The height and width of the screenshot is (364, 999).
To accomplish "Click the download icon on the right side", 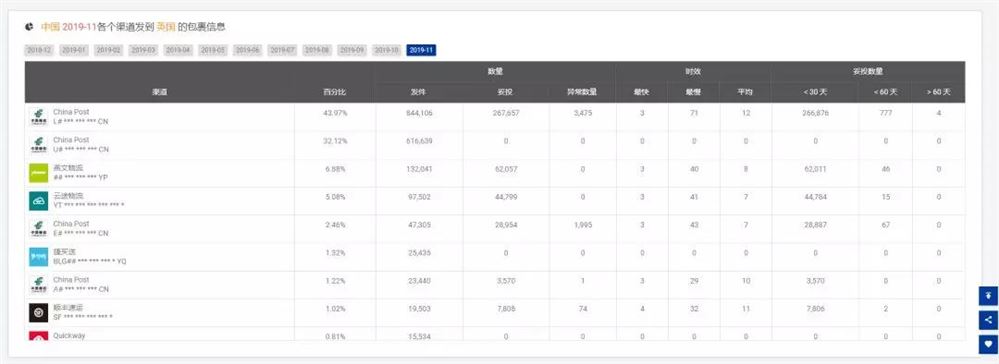I will pos(988,296).
